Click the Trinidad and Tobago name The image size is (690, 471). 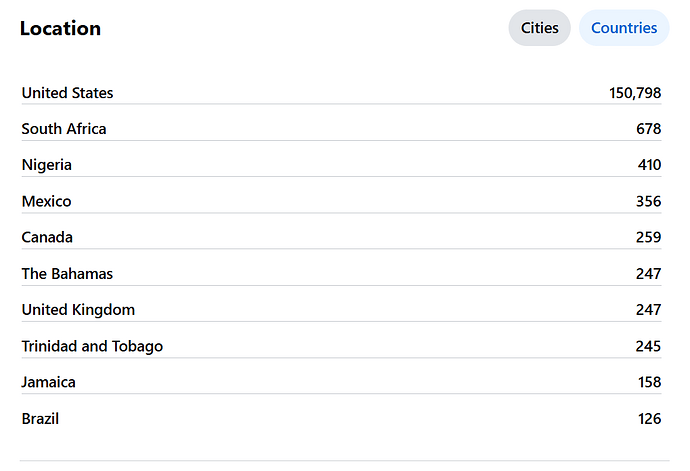pos(92,346)
